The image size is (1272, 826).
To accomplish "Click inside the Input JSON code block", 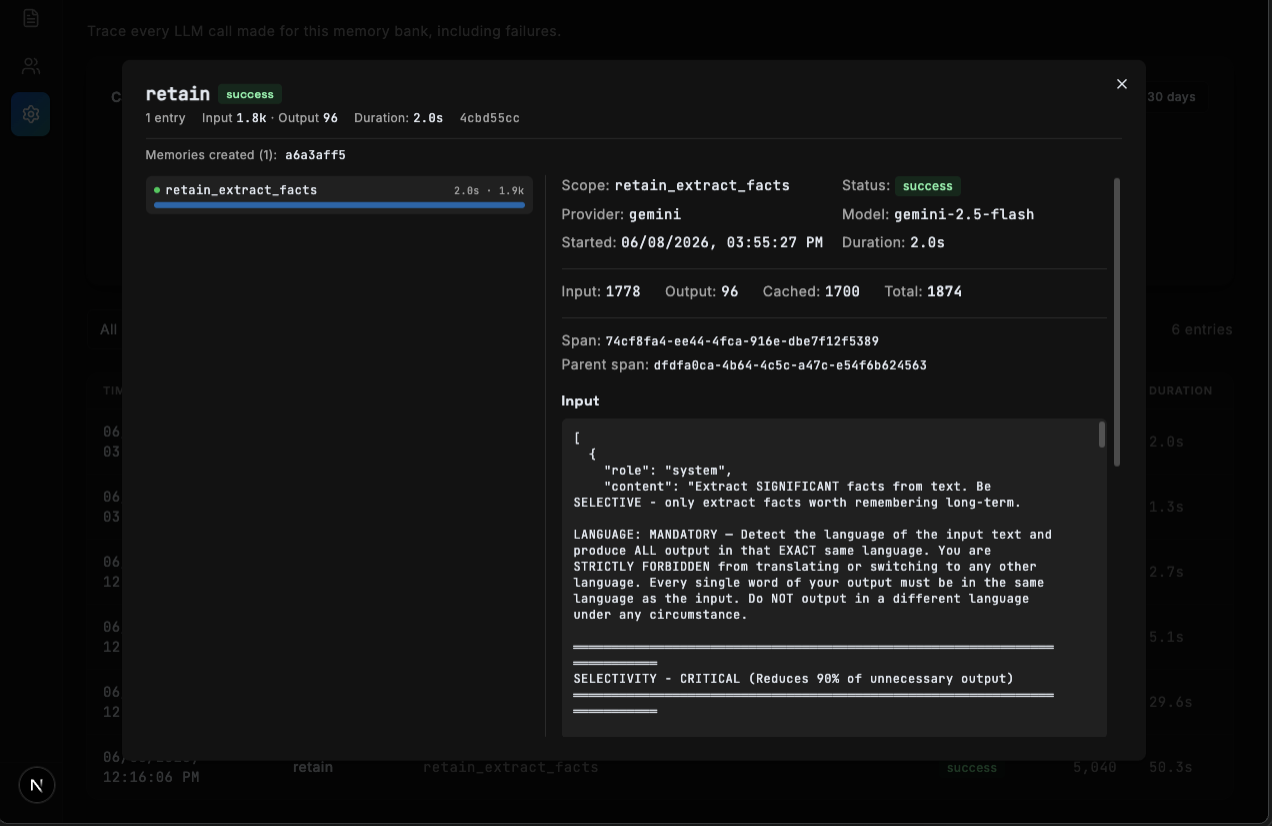I will (x=834, y=578).
